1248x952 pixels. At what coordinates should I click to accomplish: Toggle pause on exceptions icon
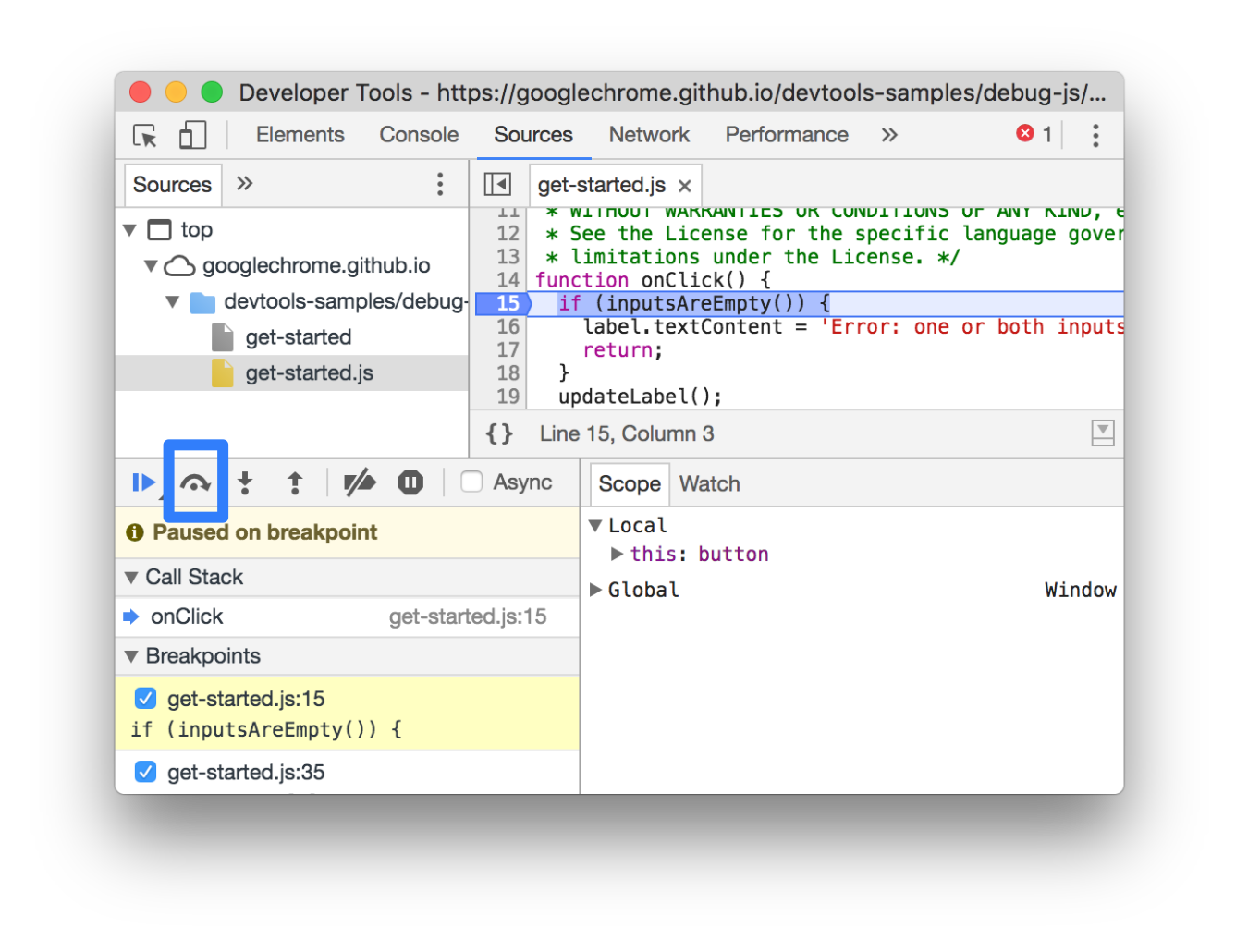point(410,482)
